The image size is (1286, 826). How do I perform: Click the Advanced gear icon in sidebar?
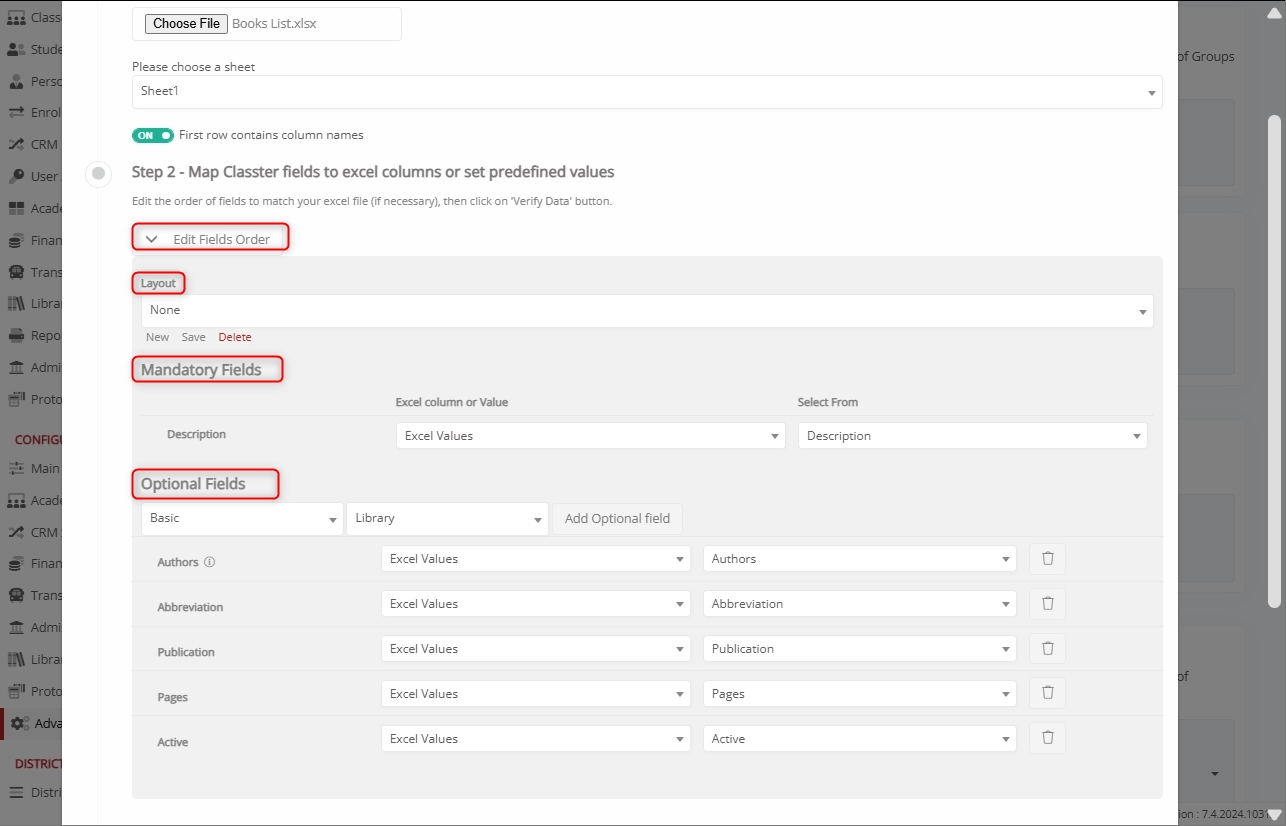coord(19,723)
